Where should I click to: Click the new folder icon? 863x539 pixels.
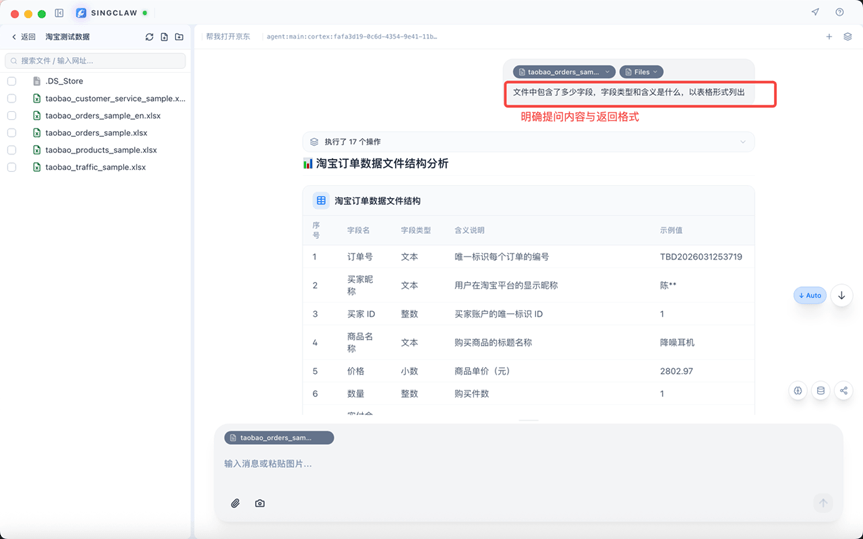179,37
